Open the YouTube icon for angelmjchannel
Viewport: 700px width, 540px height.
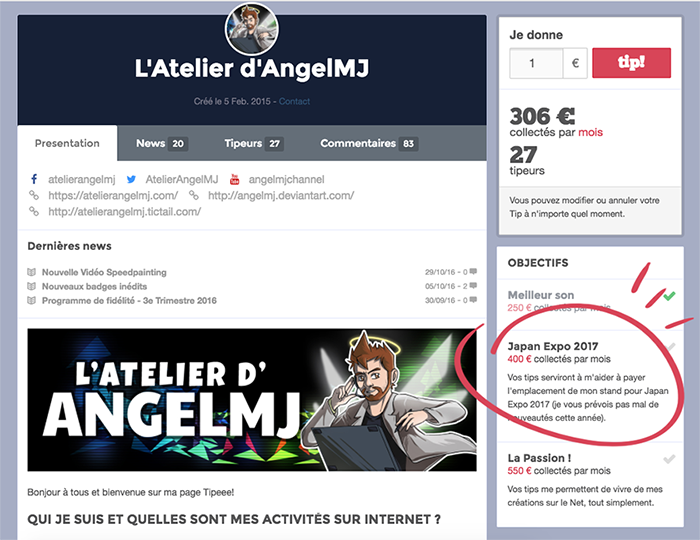[234, 179]
